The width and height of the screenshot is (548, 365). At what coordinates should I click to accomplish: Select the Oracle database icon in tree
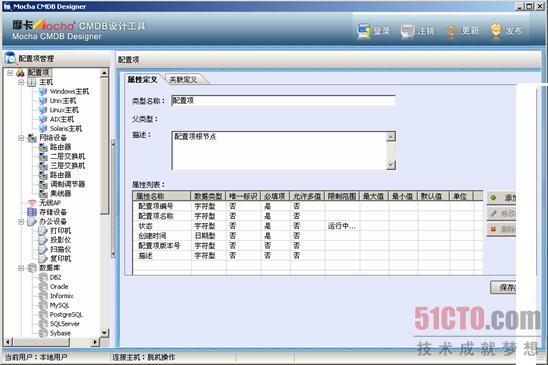43,286
